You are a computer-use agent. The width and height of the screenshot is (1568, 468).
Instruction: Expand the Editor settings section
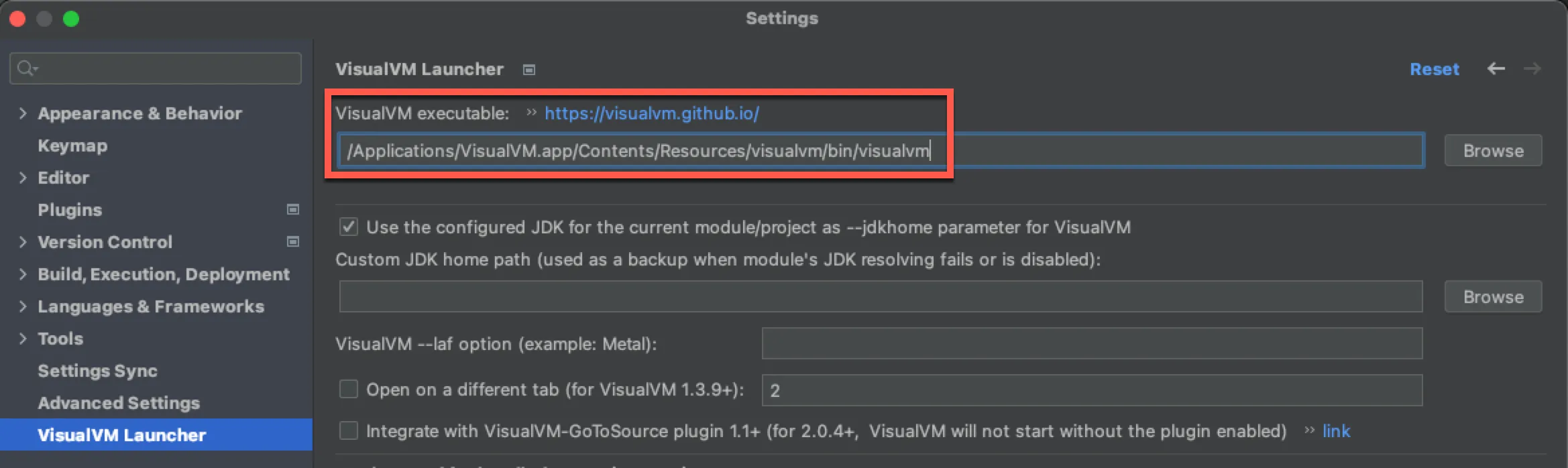click(23, 178)
